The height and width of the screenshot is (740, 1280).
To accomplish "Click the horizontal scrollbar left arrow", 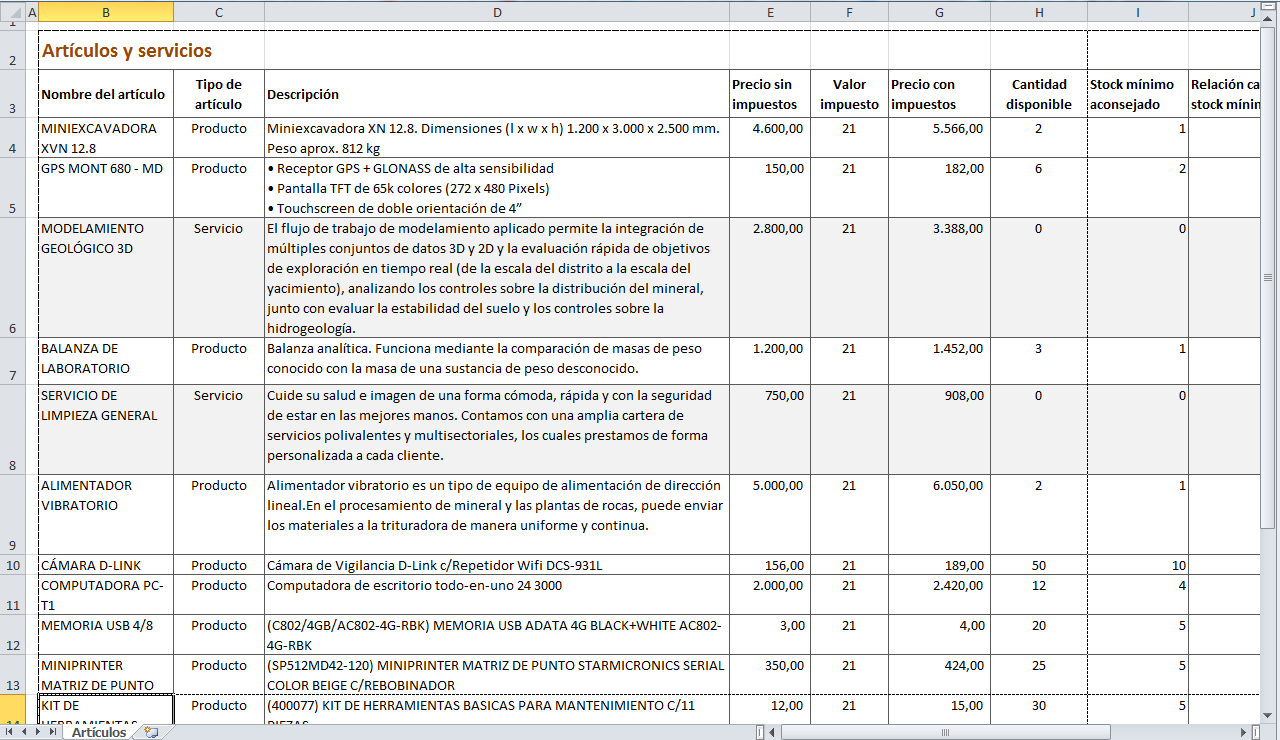I will point(773,732).
